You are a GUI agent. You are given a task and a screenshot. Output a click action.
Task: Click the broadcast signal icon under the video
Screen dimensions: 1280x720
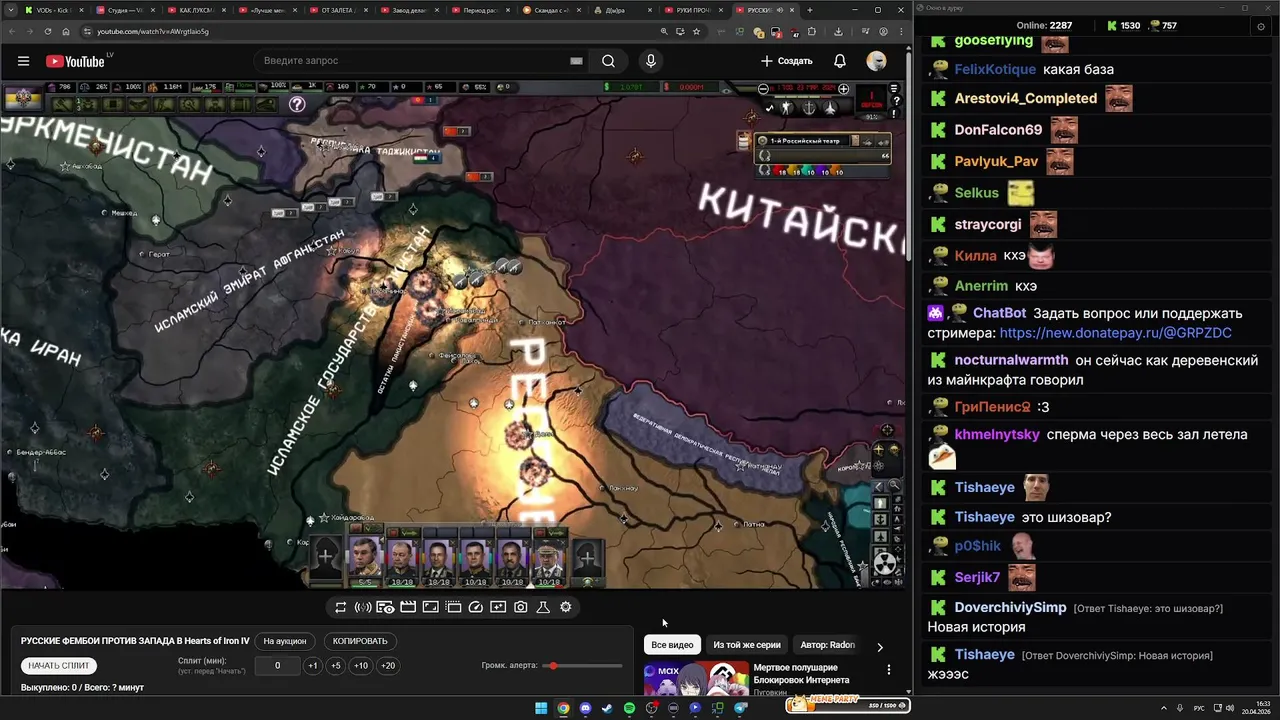click(x=363, y=607)
